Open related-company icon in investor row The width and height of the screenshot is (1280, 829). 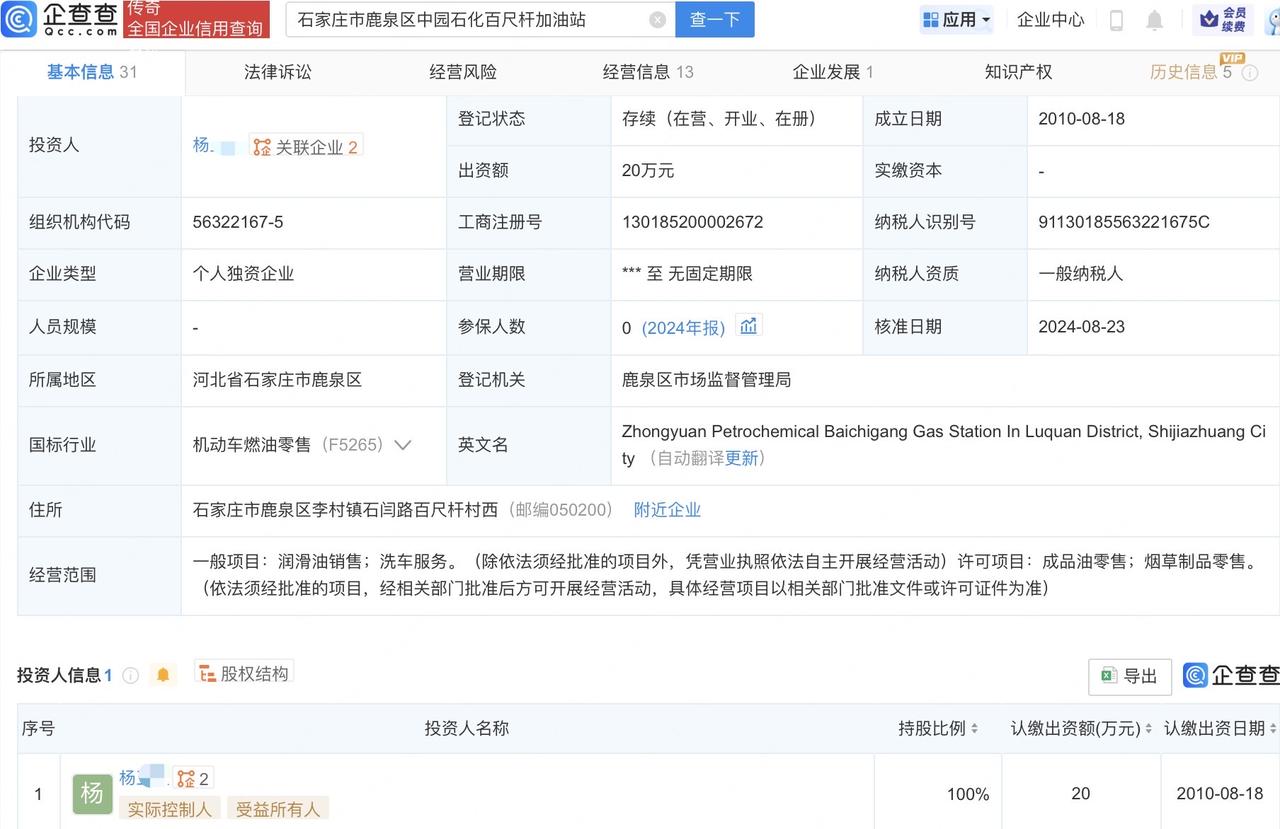pos(192,778)
